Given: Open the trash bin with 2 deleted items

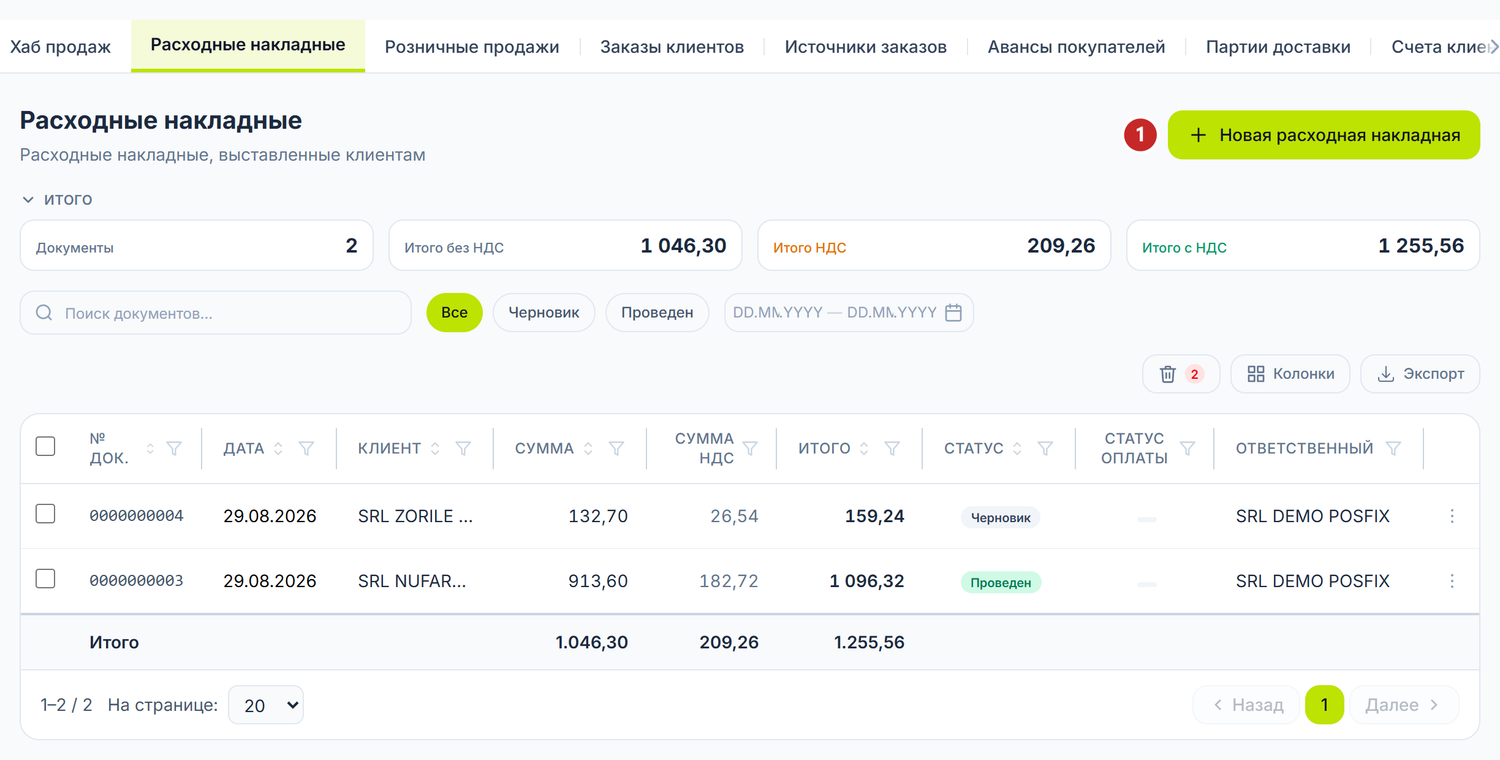Looking at the screenshot, I should click(1181, 374).
